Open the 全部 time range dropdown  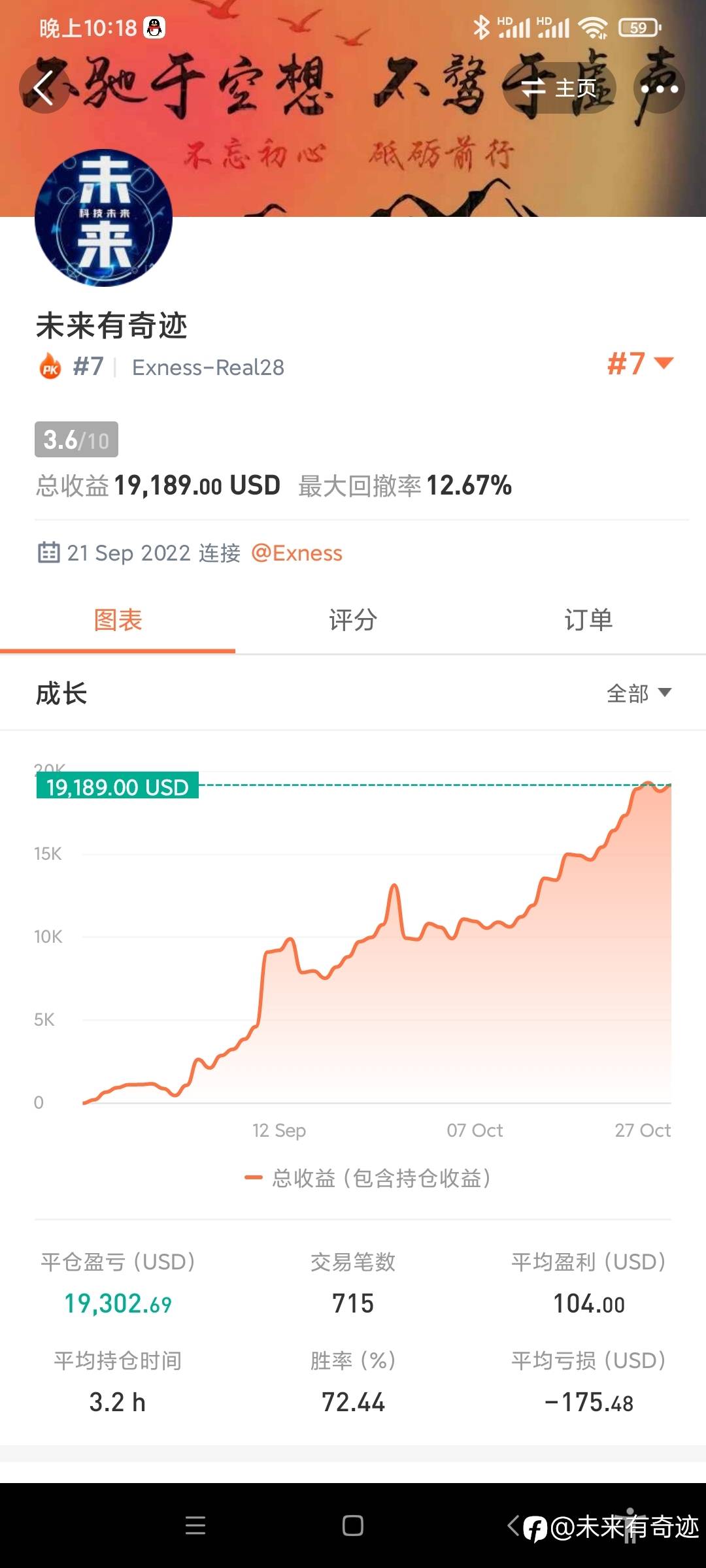click(x=639, y=693)
